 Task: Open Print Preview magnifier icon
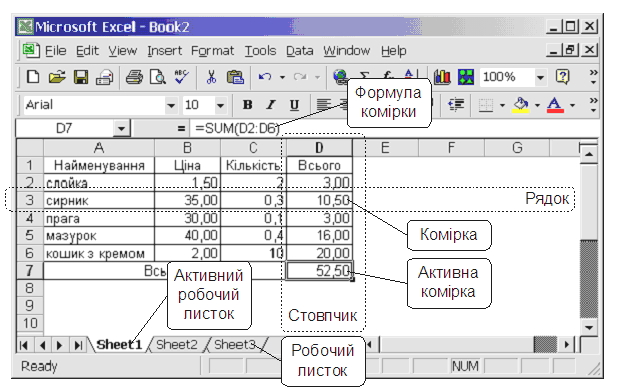coord(158,76)
